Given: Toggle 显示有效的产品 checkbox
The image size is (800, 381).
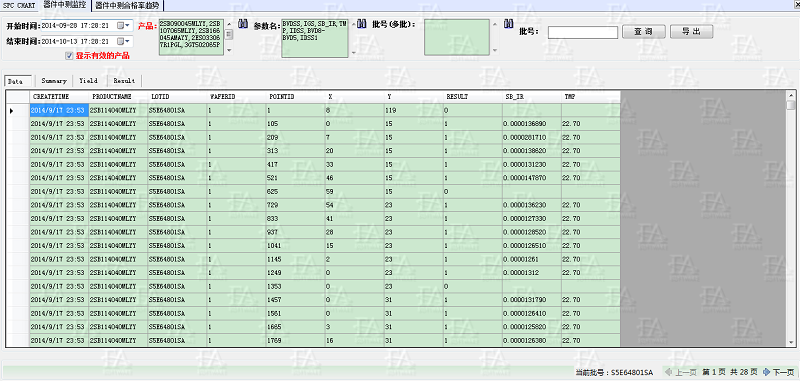Looking at the screenshot, I should tap(69, 56).
